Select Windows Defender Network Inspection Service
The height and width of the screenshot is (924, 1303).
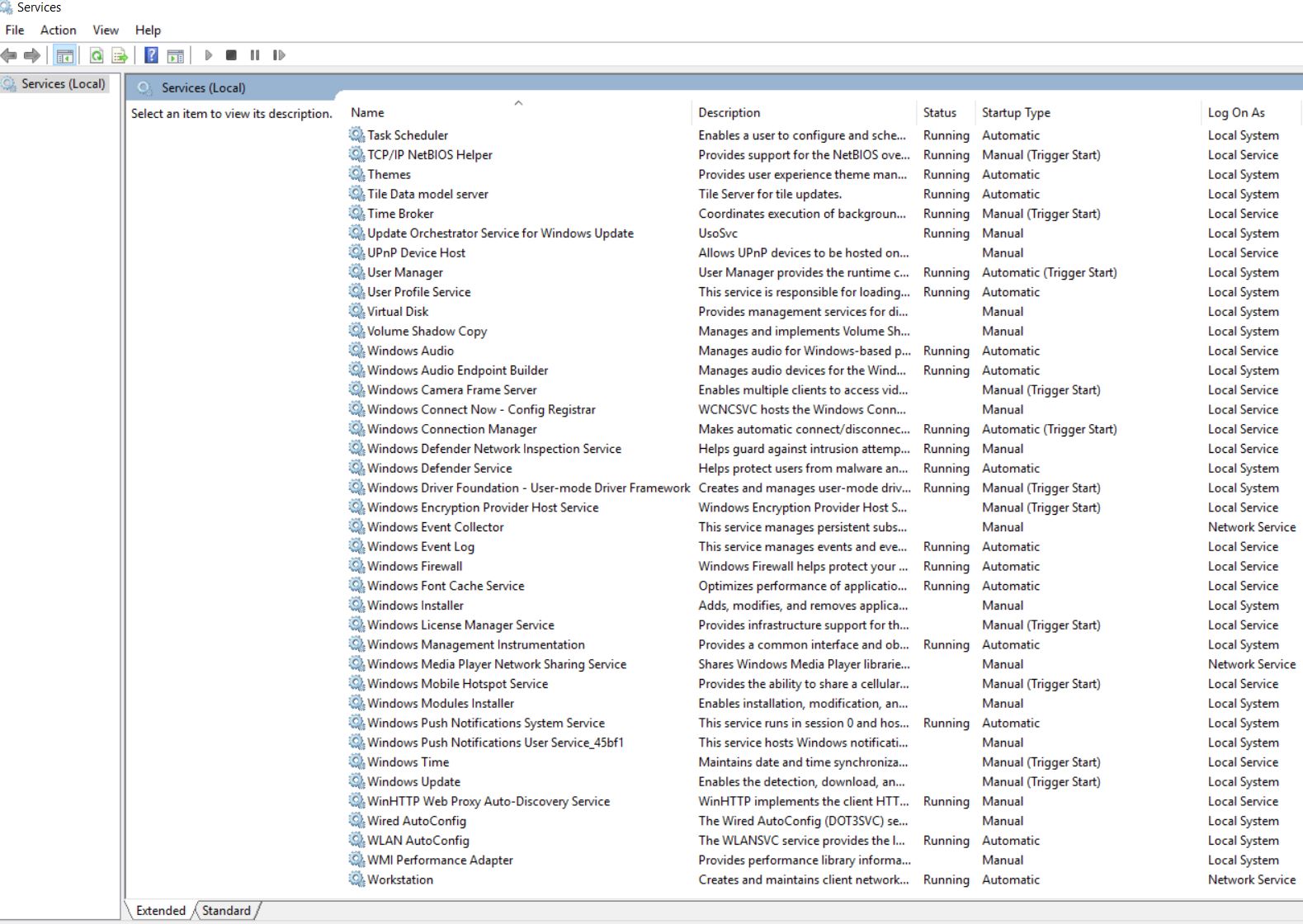tap(494, 449)
